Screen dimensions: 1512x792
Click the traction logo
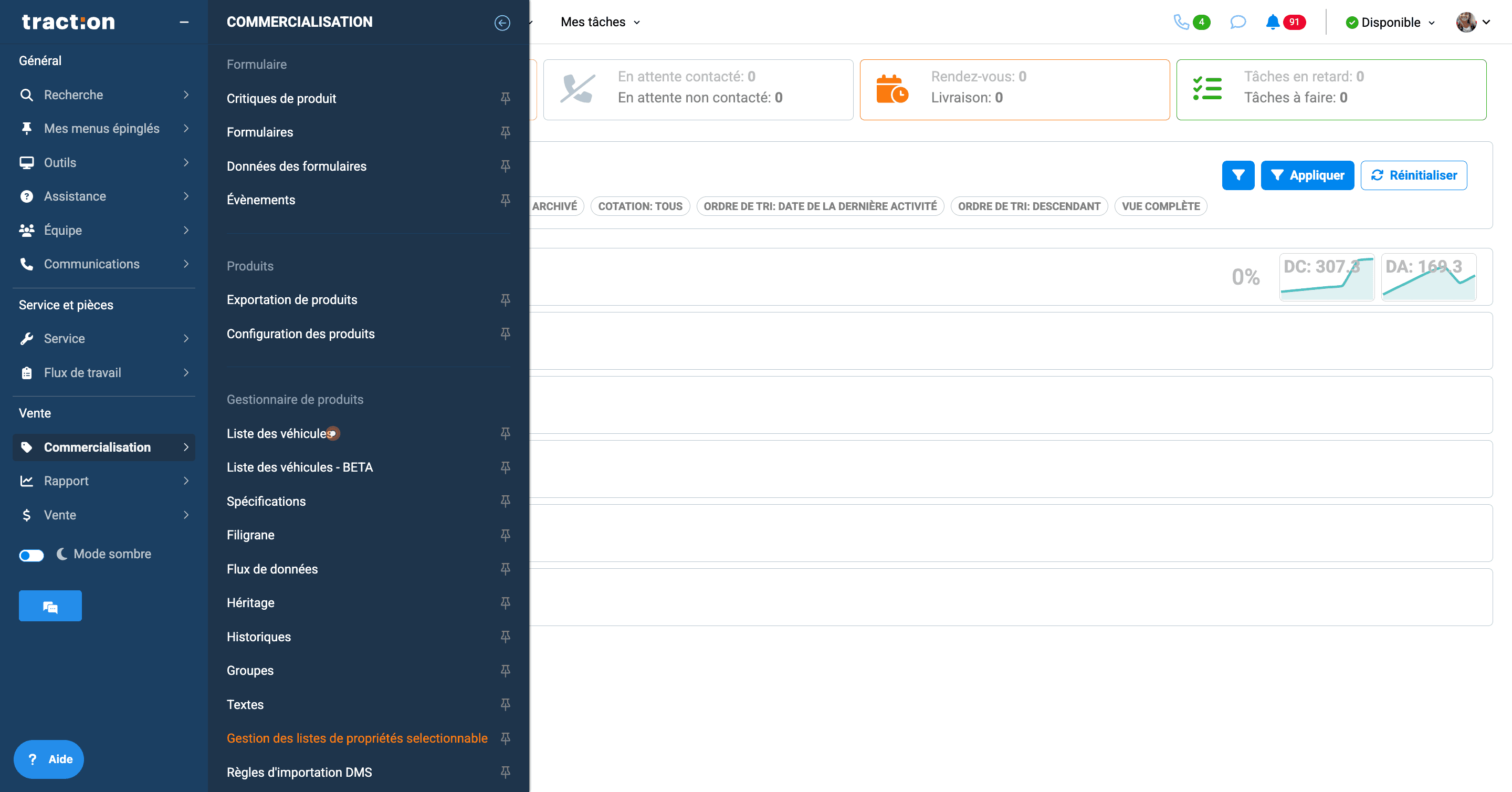coord(68,22)
